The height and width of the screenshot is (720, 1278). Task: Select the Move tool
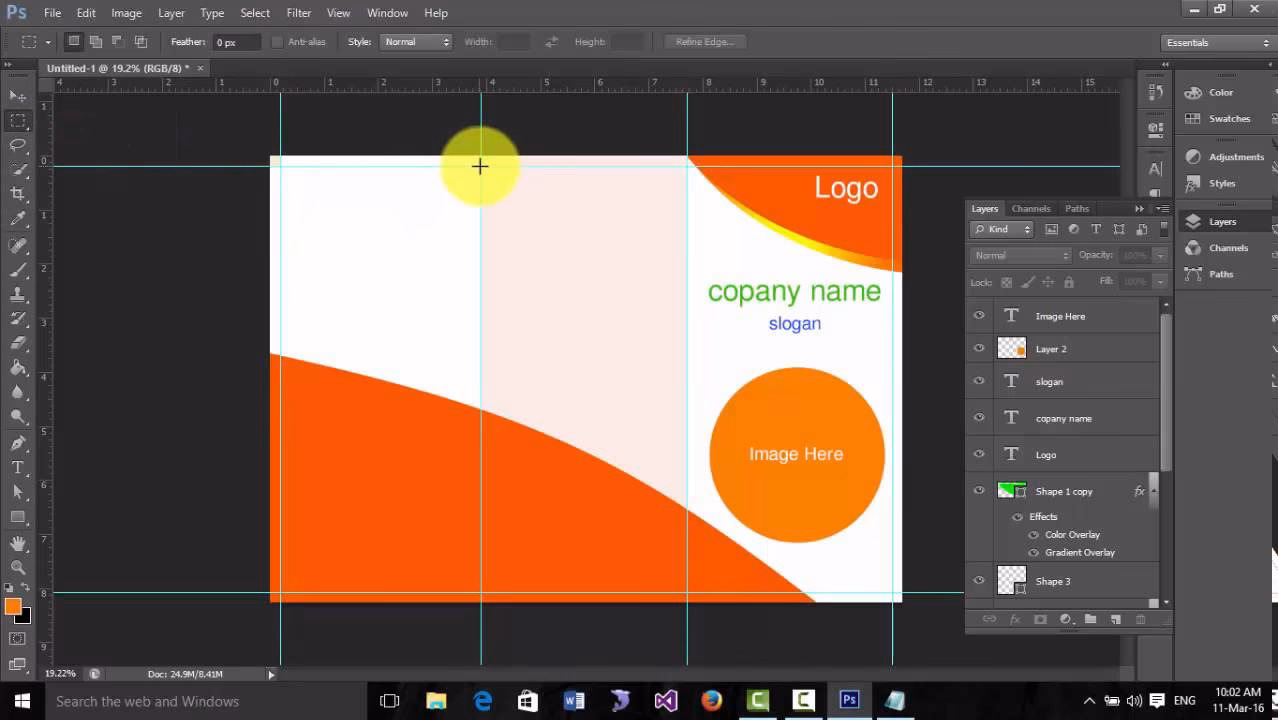click(17, 96)
